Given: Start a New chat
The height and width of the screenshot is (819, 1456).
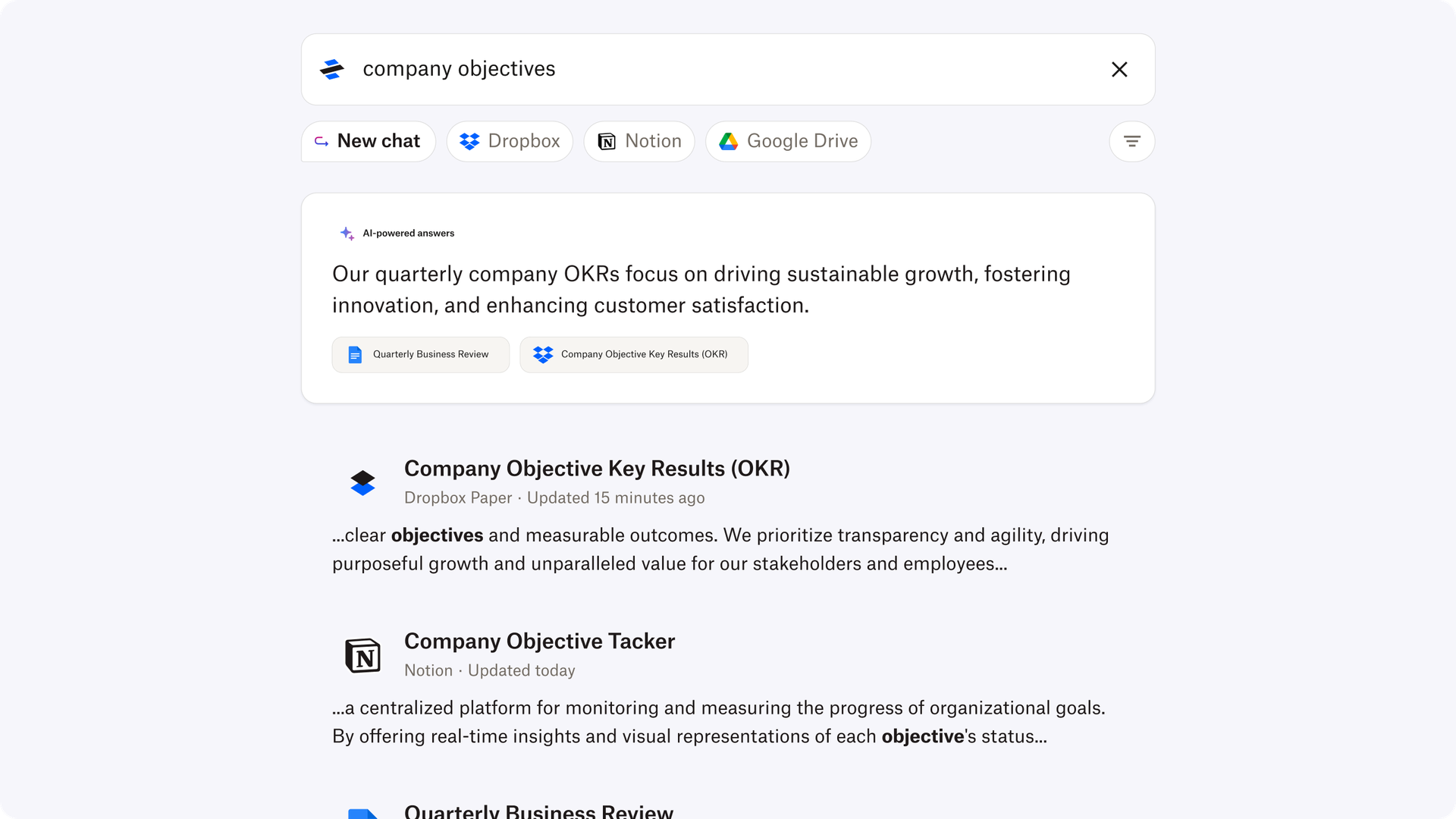Looking at the screenshot, I should coord(368,141).
